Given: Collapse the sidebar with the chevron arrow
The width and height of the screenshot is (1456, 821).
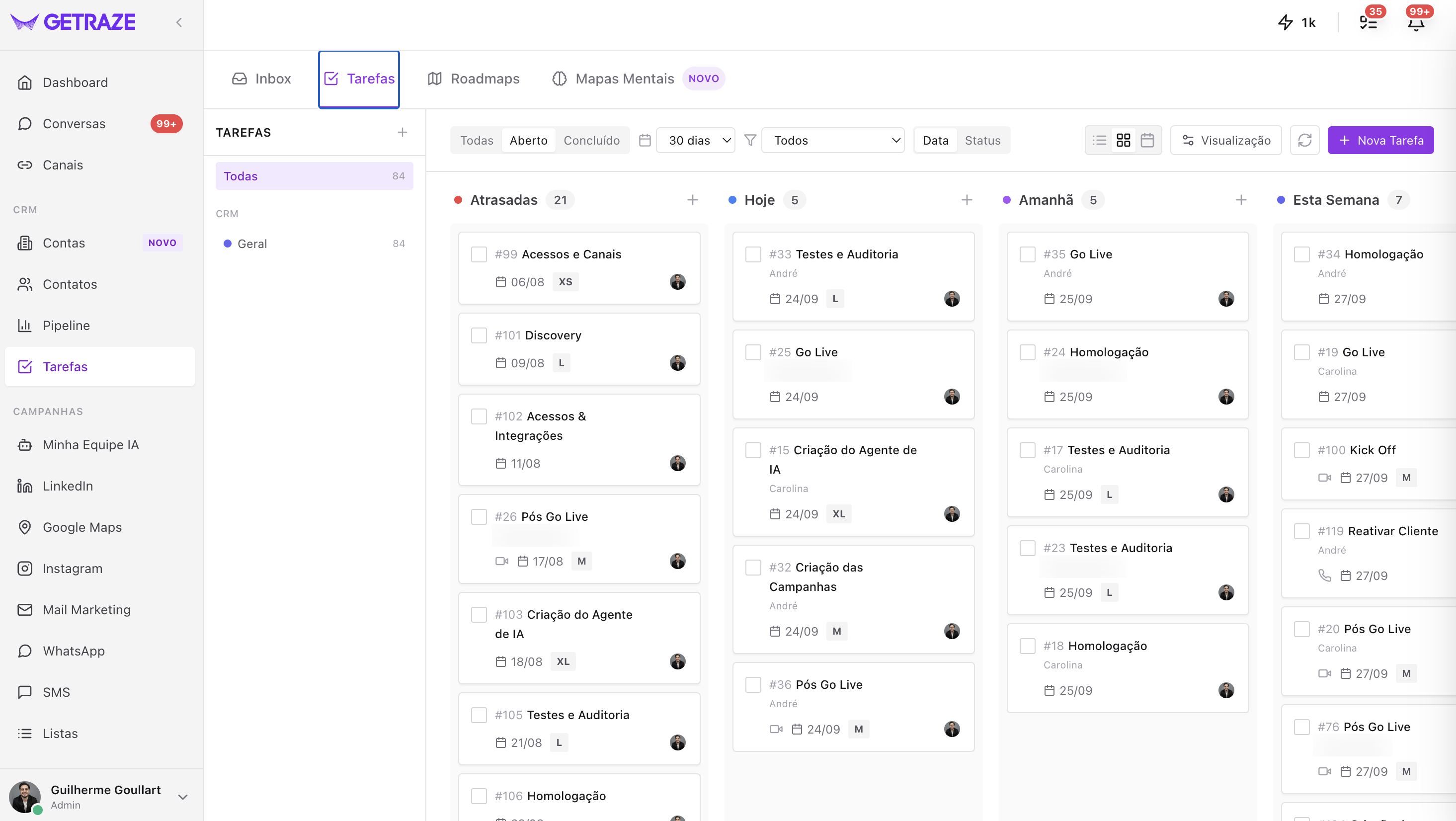Looking at the screenshot, I should point(179,23).
